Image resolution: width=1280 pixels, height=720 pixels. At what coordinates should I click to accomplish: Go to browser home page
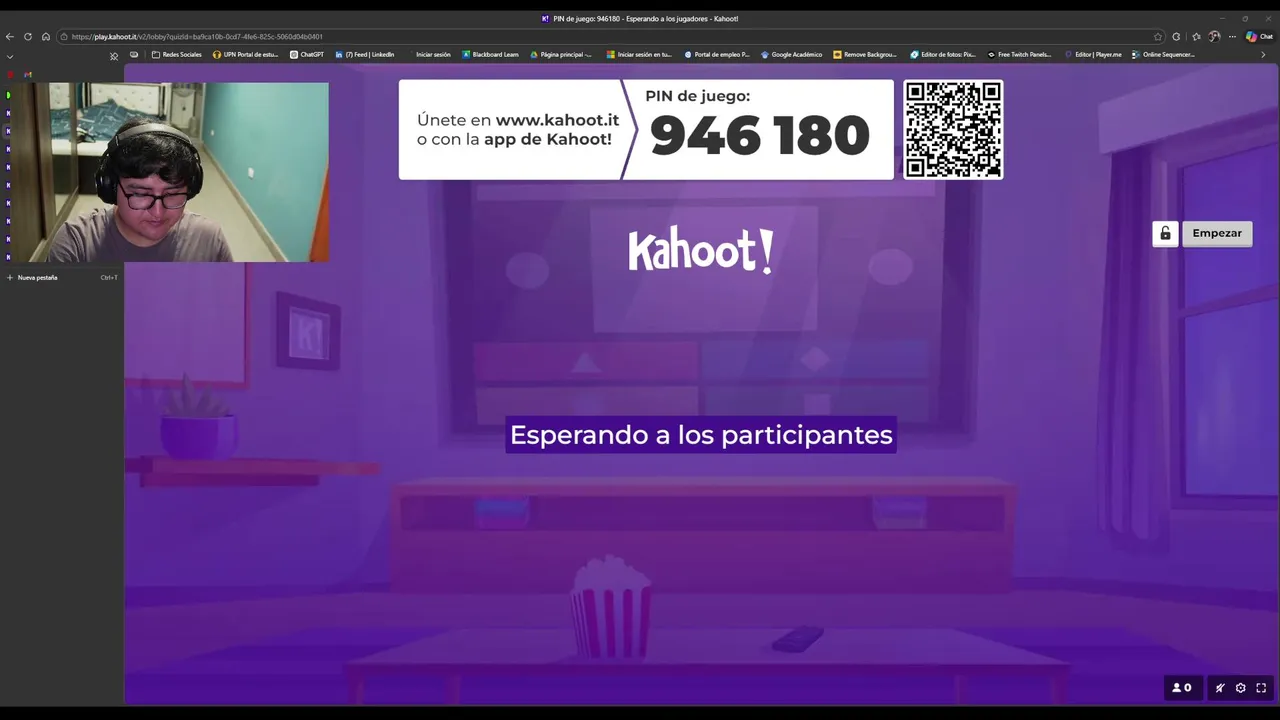coord(45,37)
